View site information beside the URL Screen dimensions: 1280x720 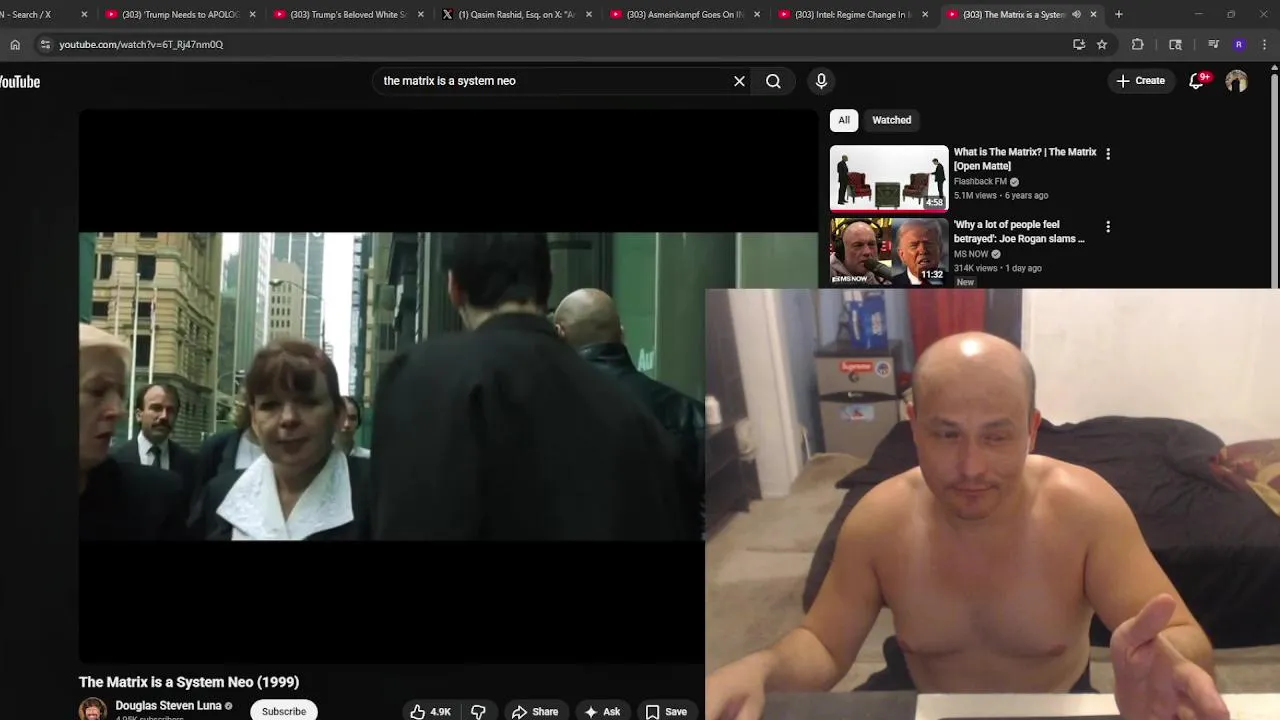44,44
